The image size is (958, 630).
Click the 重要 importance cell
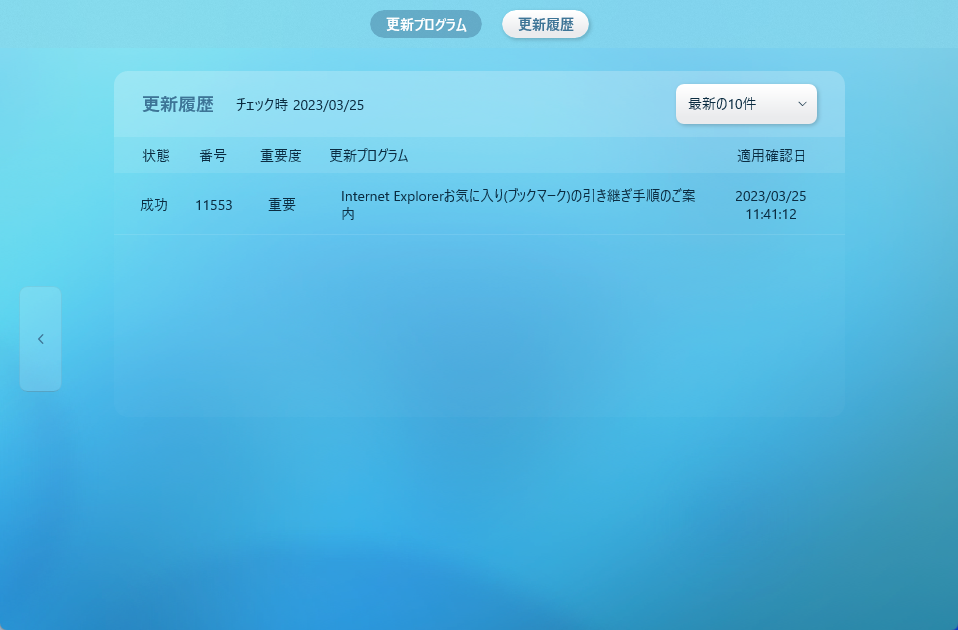pos(282,205)
